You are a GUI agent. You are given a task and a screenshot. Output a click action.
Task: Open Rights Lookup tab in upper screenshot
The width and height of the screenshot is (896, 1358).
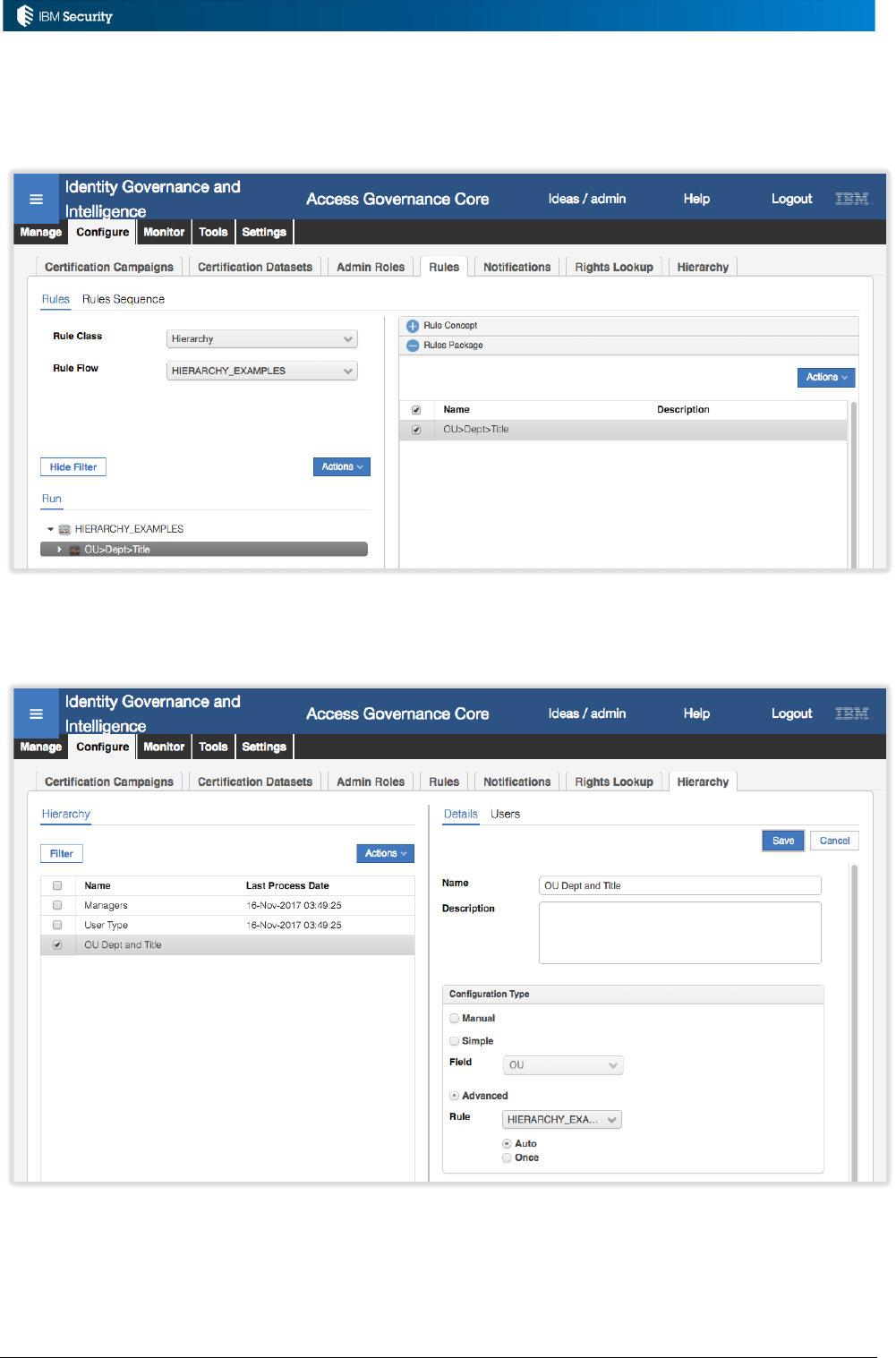[614, 267]
